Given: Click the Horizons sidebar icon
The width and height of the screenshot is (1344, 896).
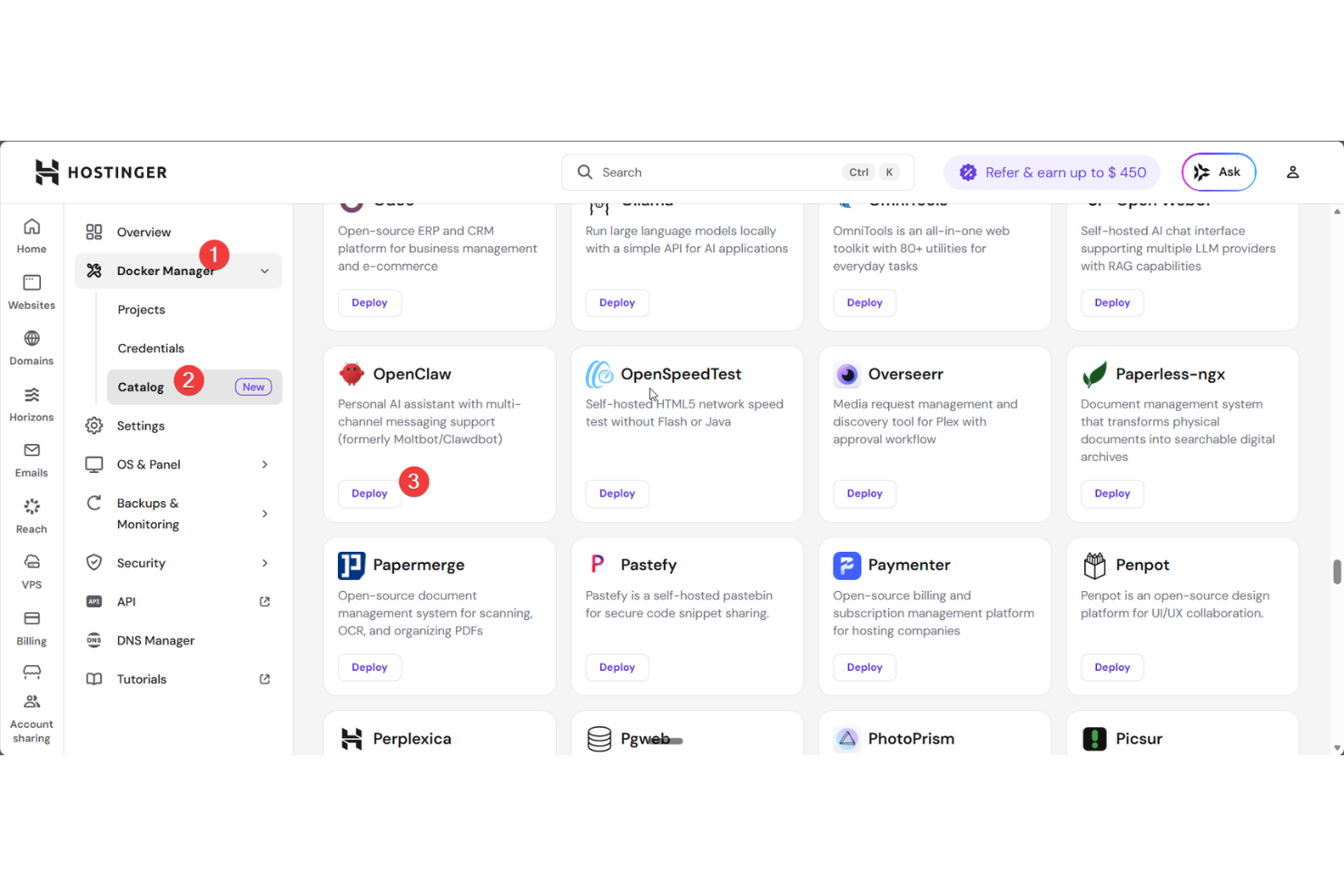Looking at the screenshot, I should click(x=31, y=402).
